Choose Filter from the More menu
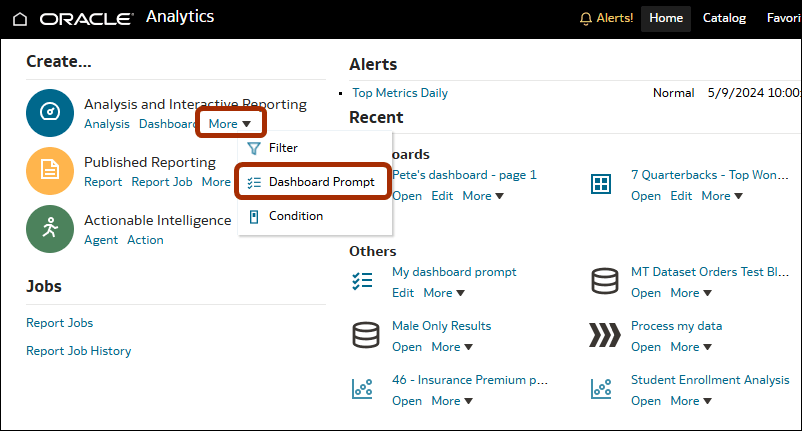Image resolution: width=802 pixels, height=431 pixels. [315, 148]
